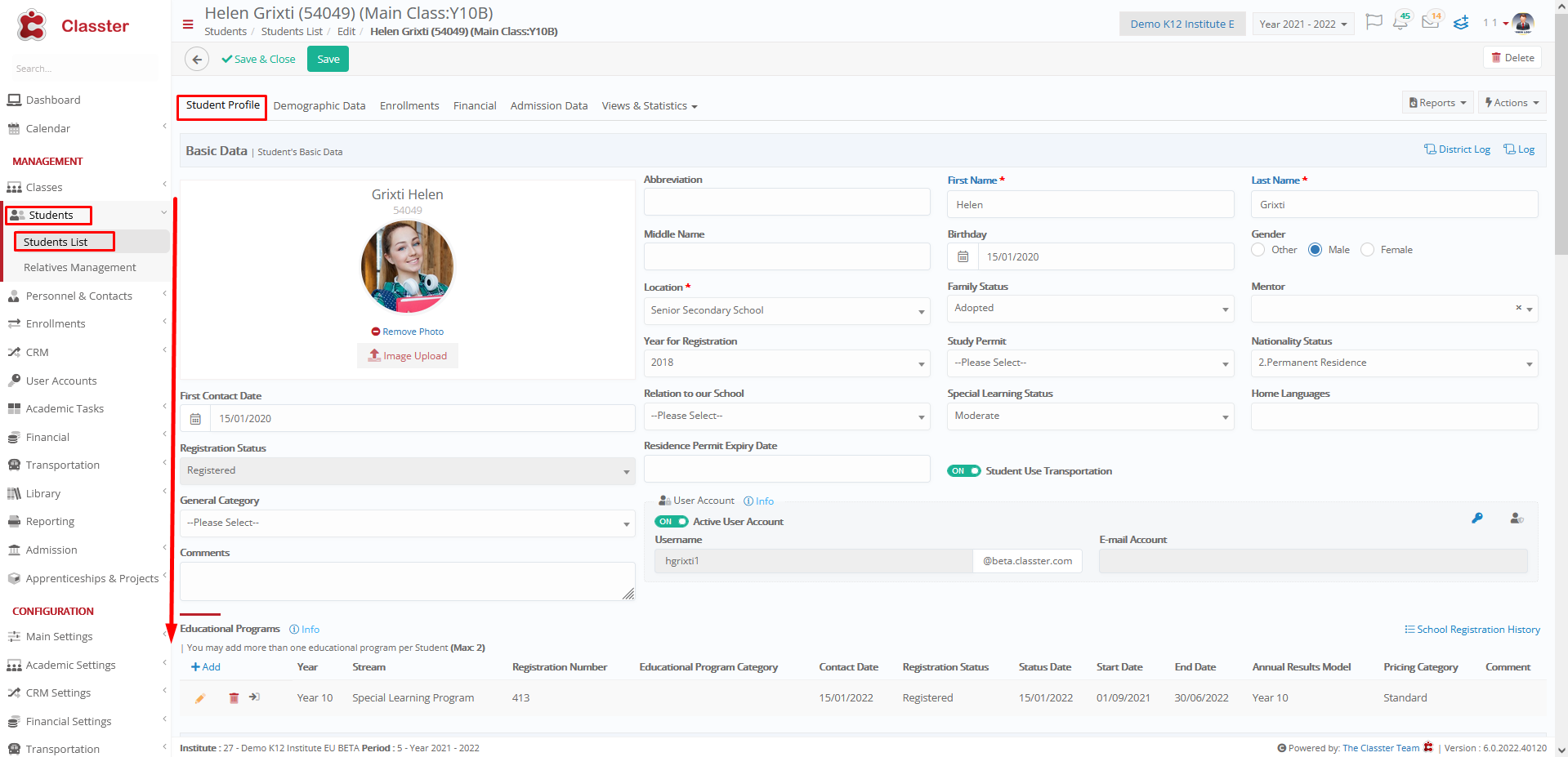Open Study Permit dropdown
The image size is (1568, 757).
point(1091,363)
